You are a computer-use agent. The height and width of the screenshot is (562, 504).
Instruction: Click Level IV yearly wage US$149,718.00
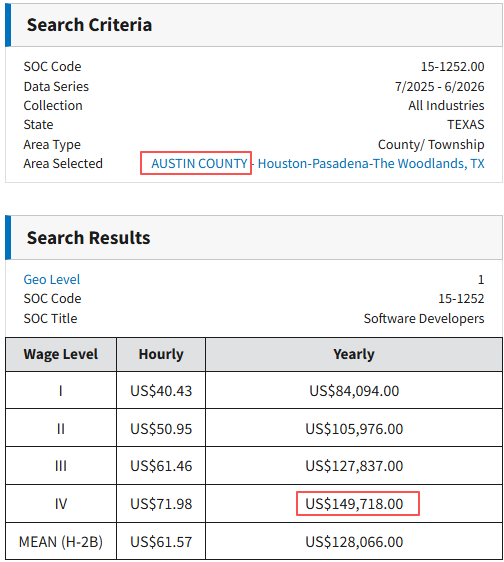(x=354, y=504)
